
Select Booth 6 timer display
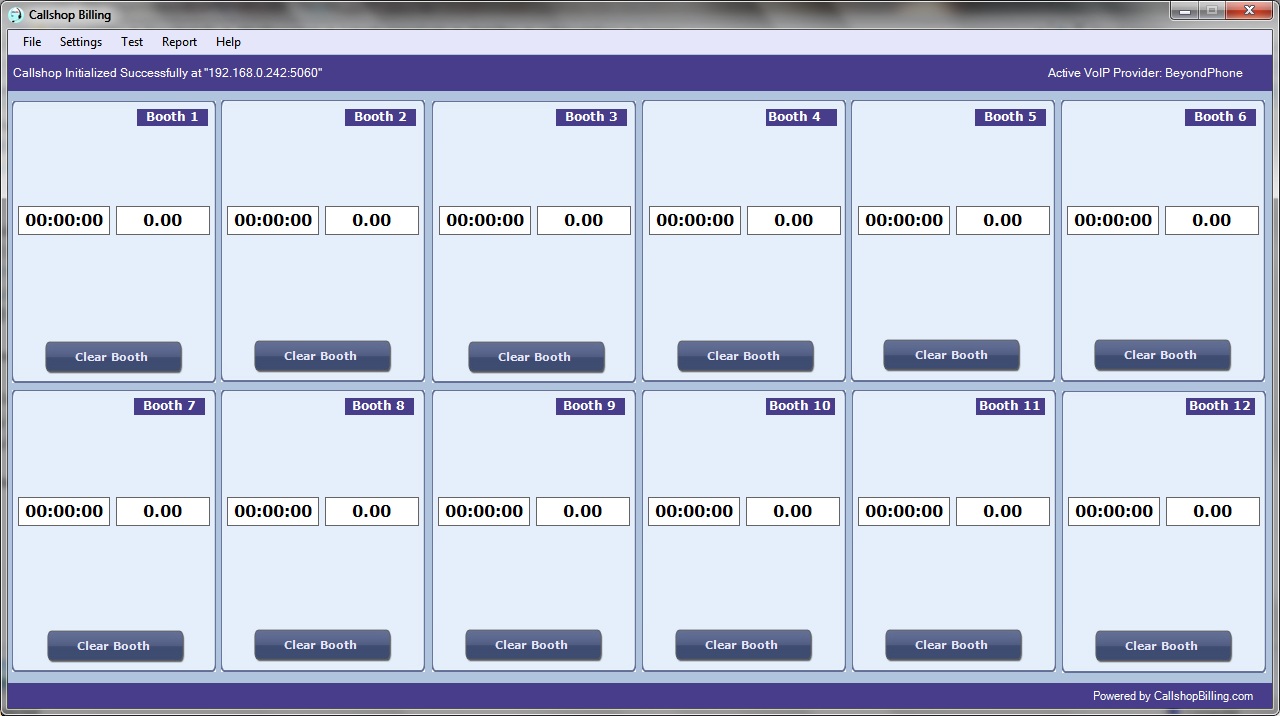pyautogui.click(x=1113, y=220)
